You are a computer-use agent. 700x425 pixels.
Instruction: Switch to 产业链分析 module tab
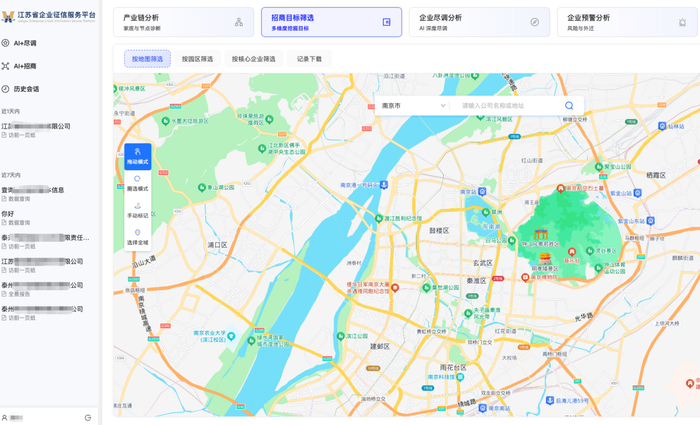(x=183, y=22)
